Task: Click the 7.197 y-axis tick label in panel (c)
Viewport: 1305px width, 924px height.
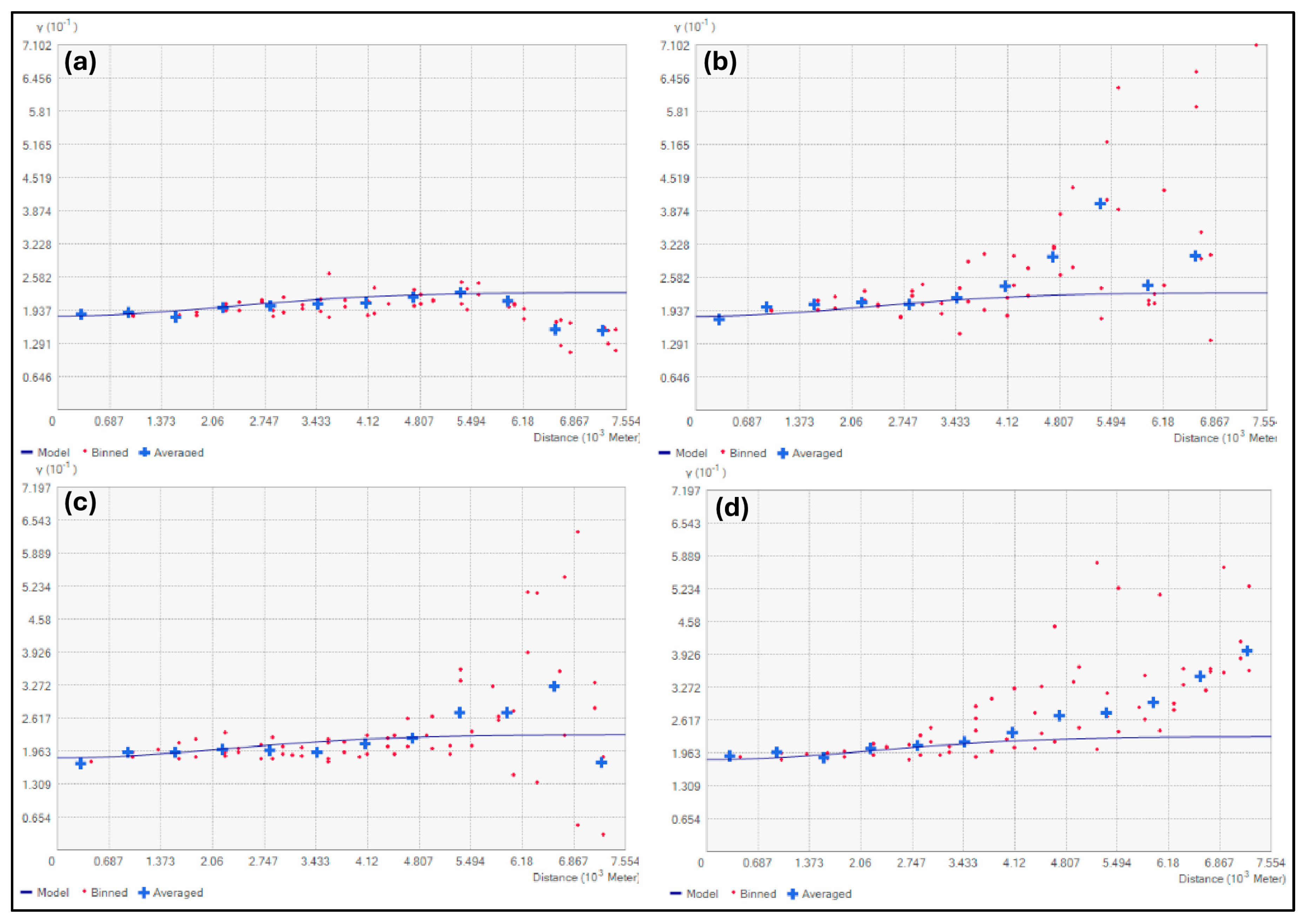Action: (x=37, y=488)
